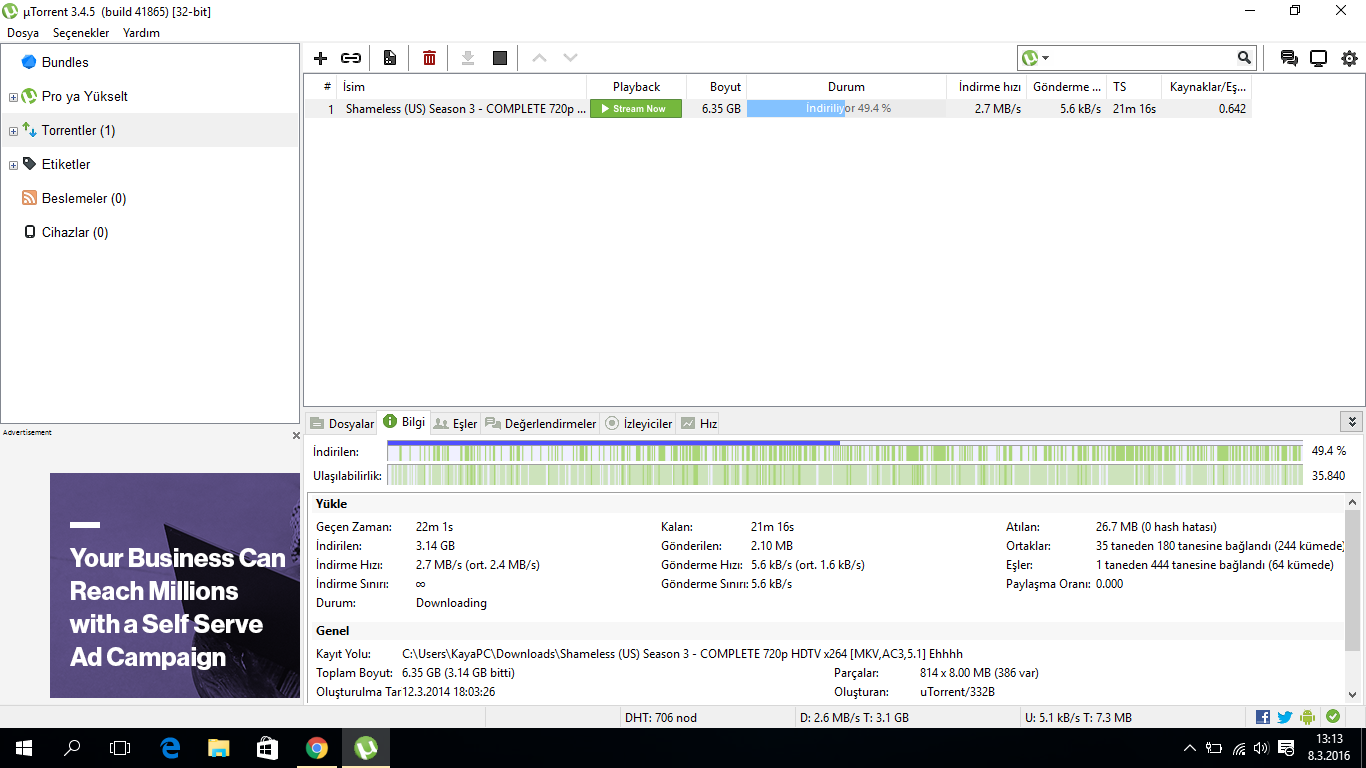Click the İndirilen pieces download bar

(845, 451)
